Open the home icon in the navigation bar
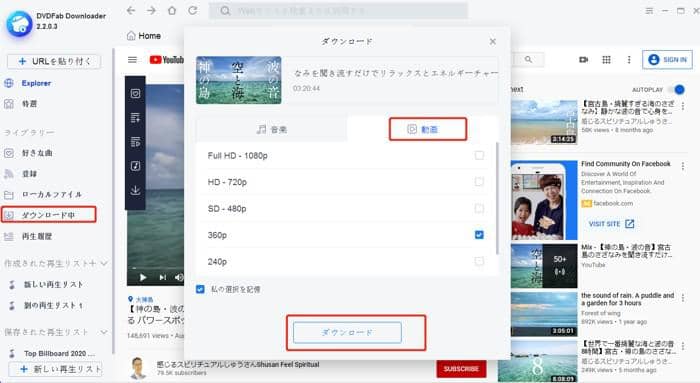 pyautogui.click(x=172, y=10)
